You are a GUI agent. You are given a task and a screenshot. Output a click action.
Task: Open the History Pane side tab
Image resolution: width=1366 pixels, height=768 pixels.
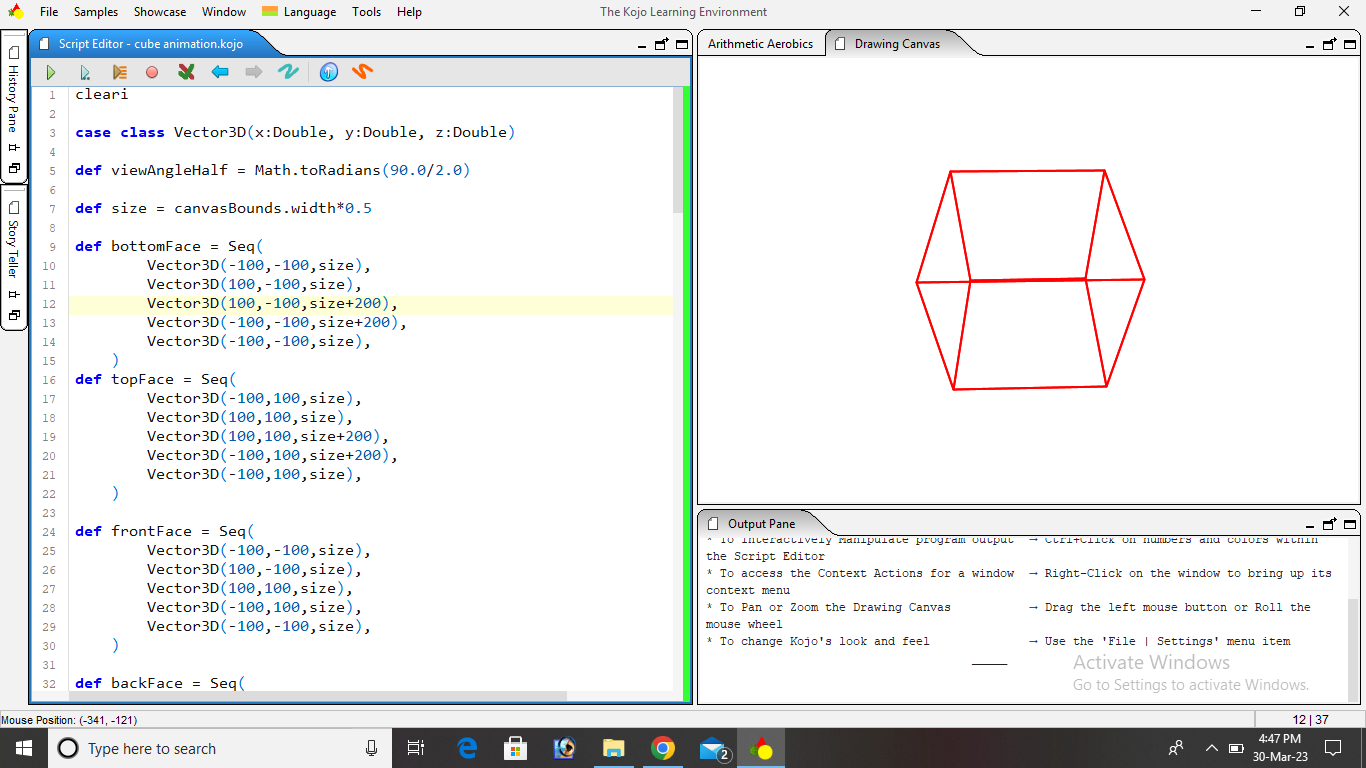point(13,99)
